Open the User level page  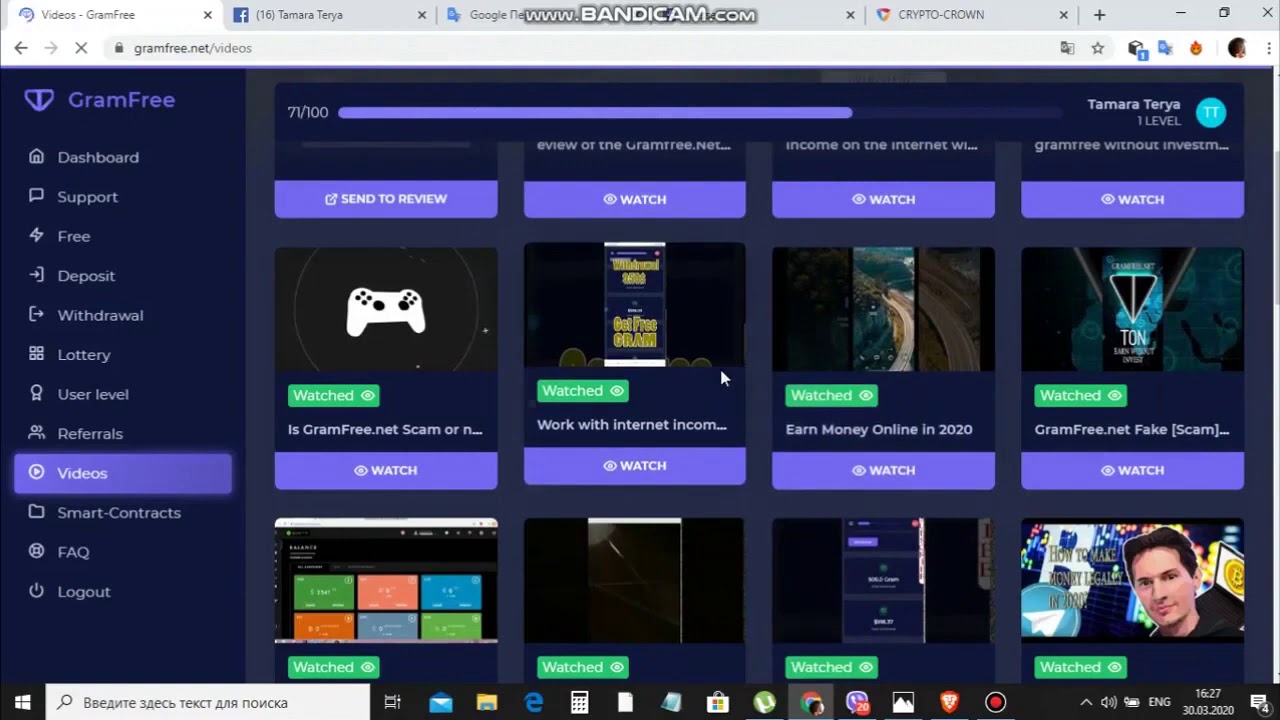[x=93, y=394]
